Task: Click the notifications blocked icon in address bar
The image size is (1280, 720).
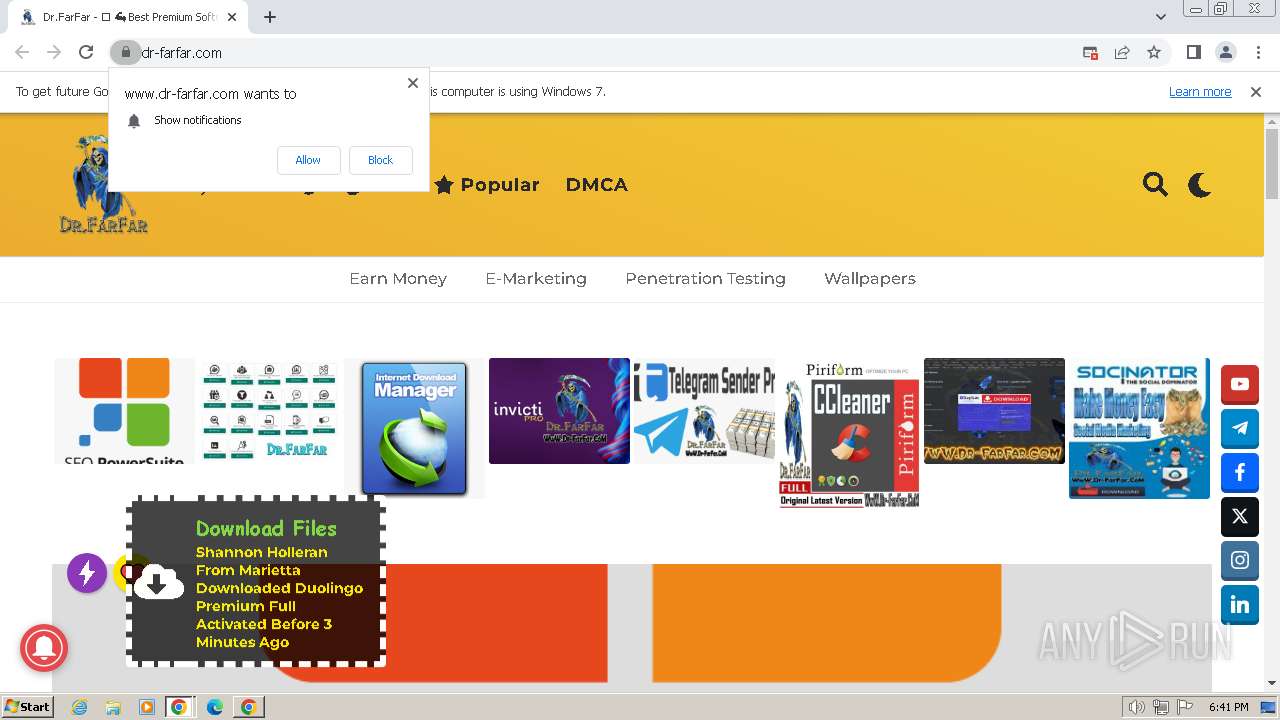Action: pos(1090,52)
